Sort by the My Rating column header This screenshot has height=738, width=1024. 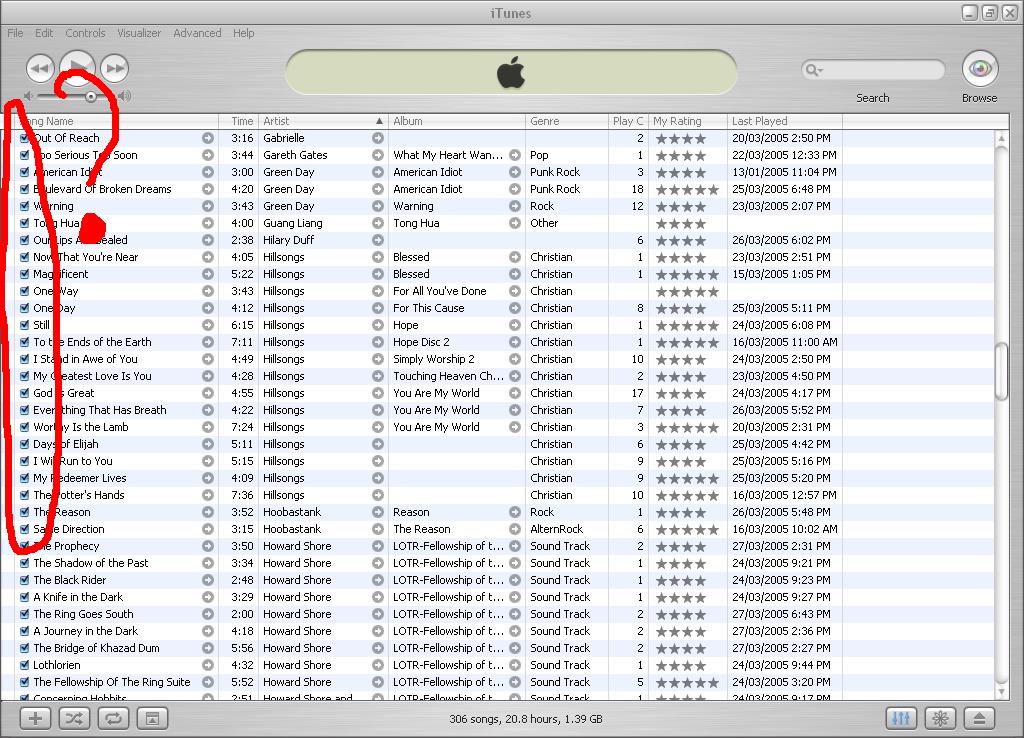(688, 121)
